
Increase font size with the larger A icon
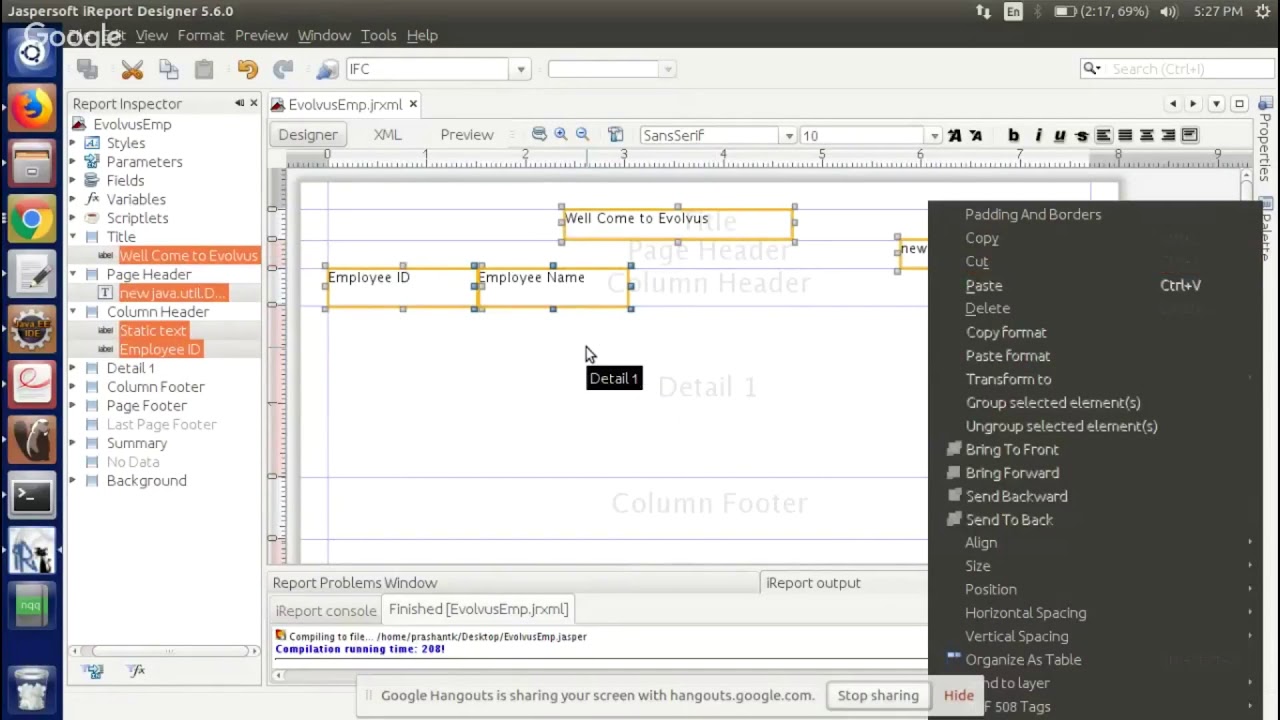pos(955,135)
